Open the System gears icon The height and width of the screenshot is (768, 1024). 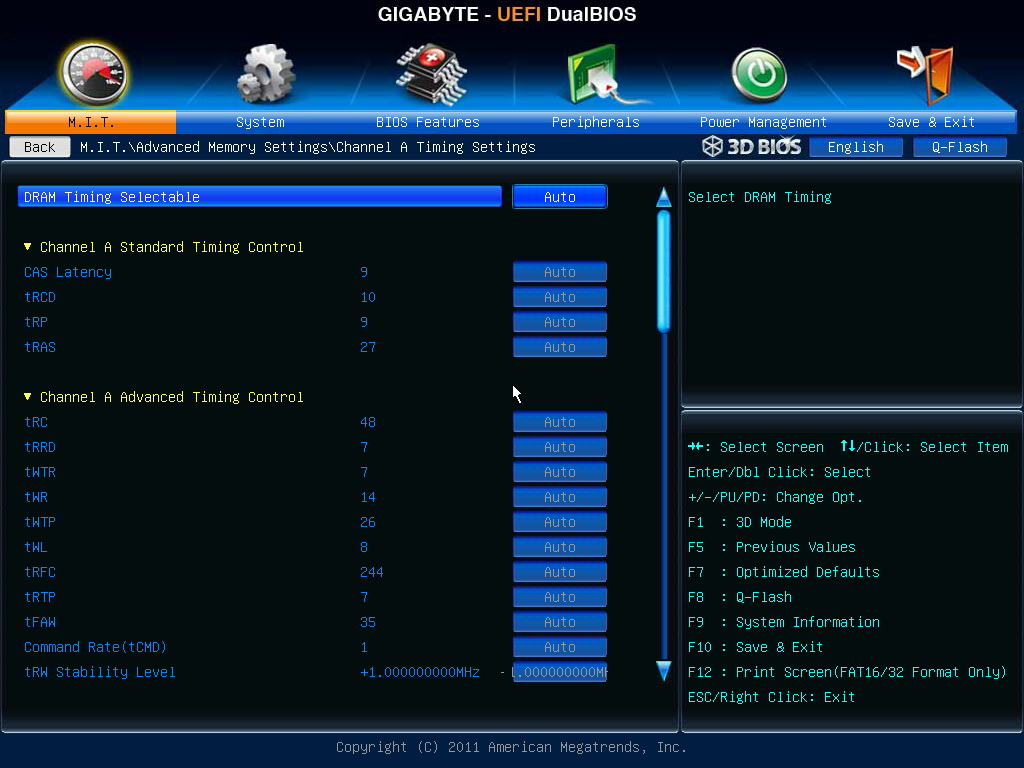click(265, 74)
